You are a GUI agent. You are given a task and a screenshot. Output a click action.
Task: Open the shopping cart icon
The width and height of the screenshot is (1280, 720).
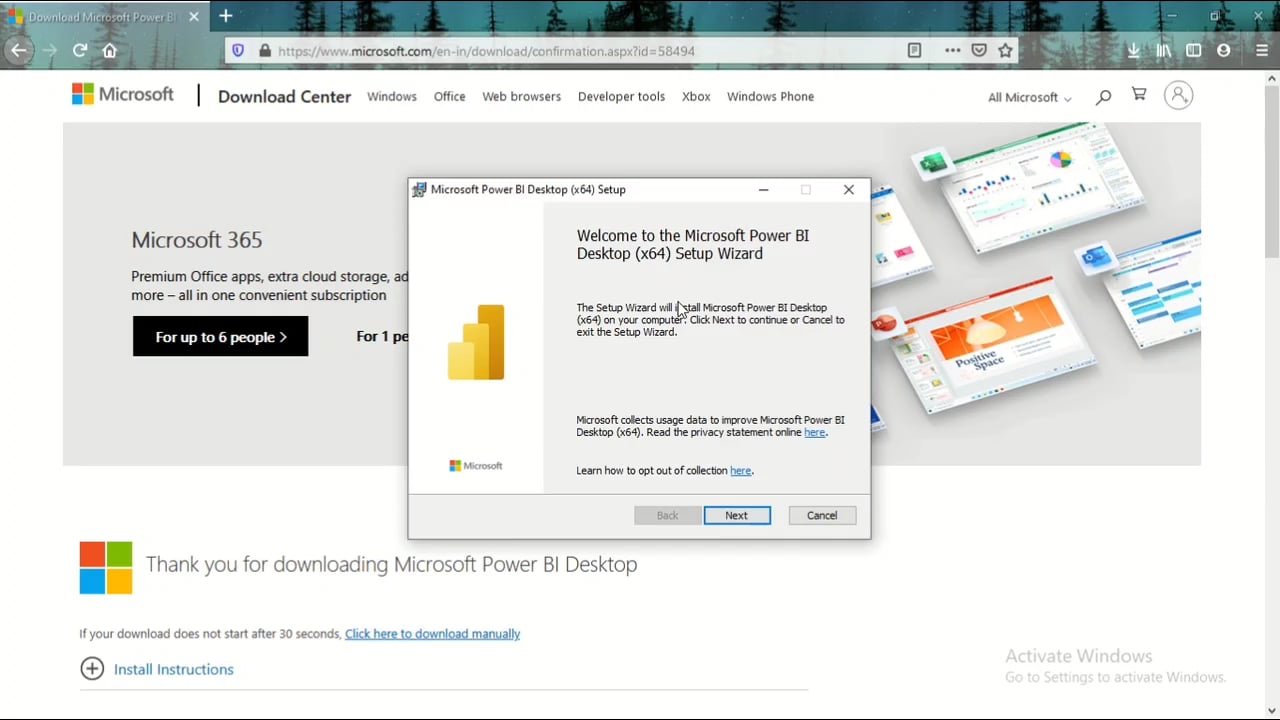pos(1139,95)
